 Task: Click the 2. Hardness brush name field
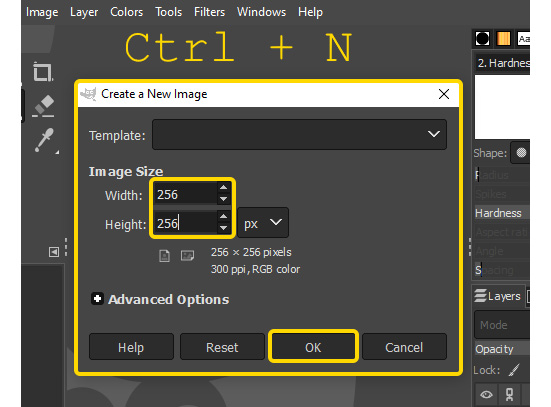coord(502,63)
